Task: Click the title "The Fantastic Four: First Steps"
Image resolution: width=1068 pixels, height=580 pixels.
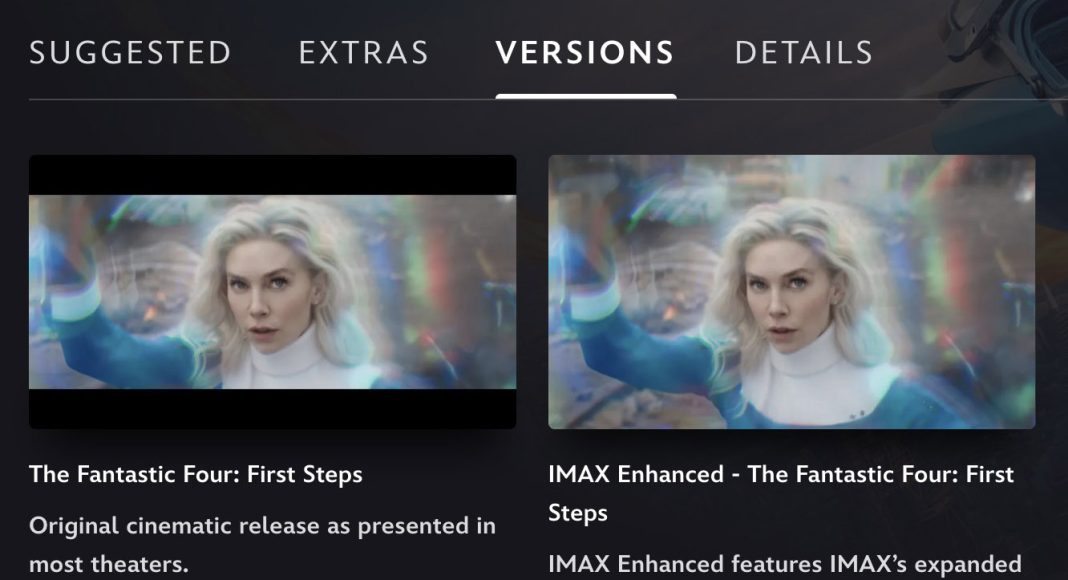Action: [x=196, y=474]
